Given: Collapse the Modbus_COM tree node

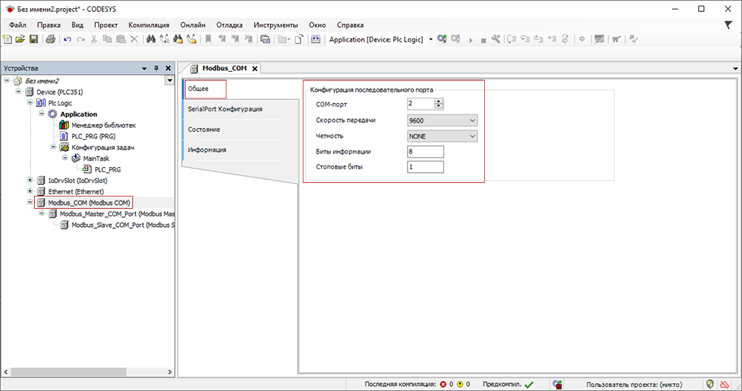Looking at the screenshot, I should click(x=30, y=202).
